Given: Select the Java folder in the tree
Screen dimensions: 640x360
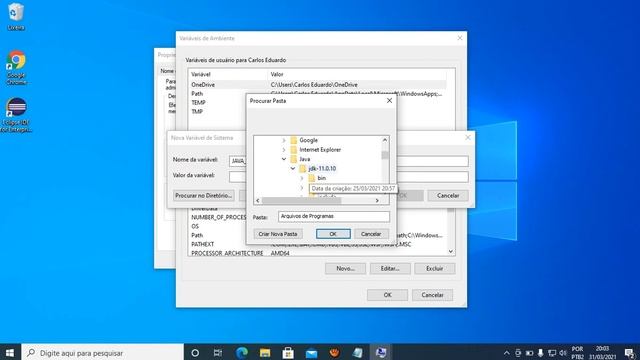Looking at the screenshot, I should point(304,159).
